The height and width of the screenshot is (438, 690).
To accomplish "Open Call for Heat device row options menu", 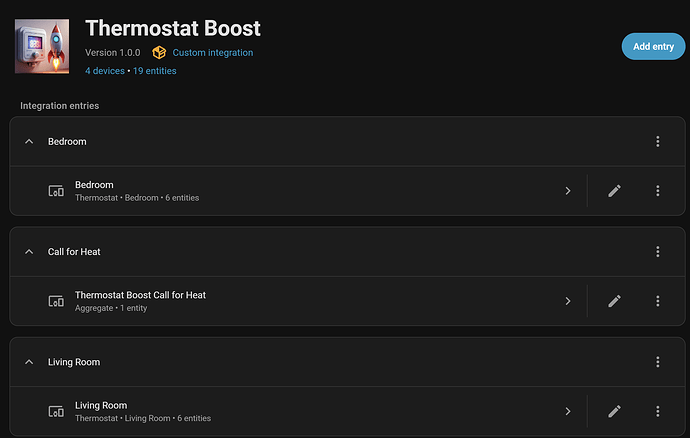I will (658, 301).
